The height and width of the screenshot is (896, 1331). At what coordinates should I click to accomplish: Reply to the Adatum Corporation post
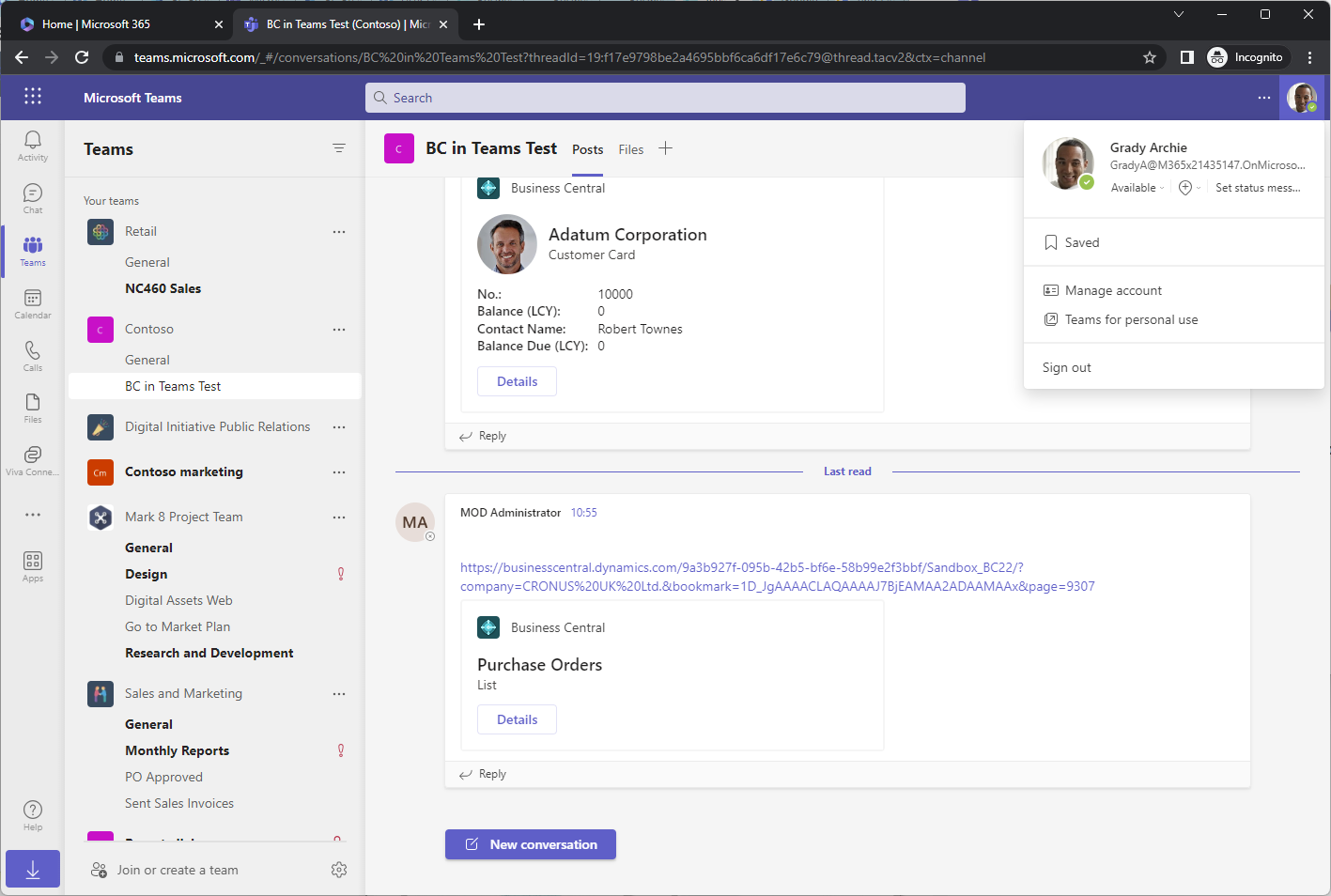483,436
